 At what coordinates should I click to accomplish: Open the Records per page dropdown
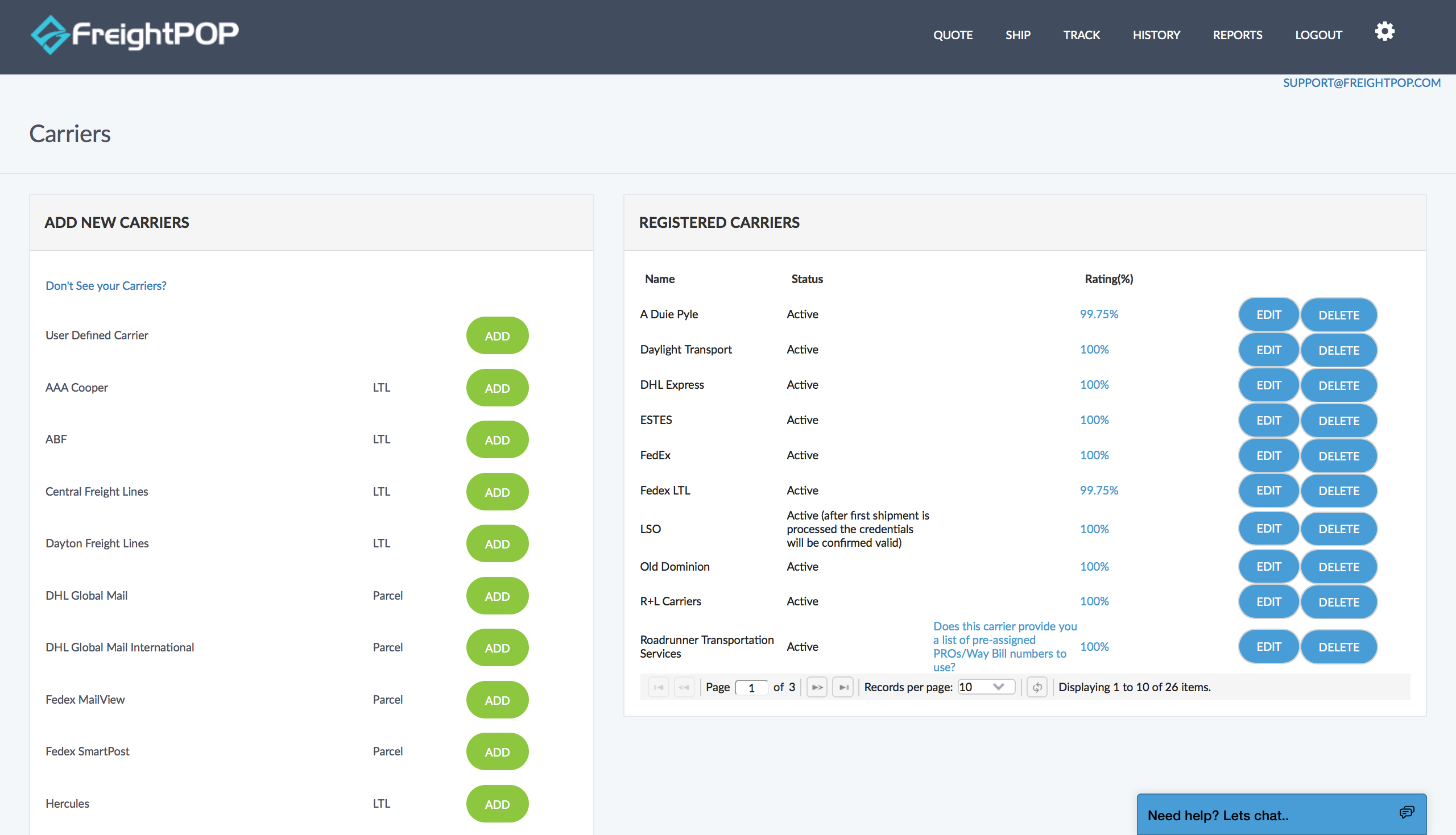pos(986,687)
